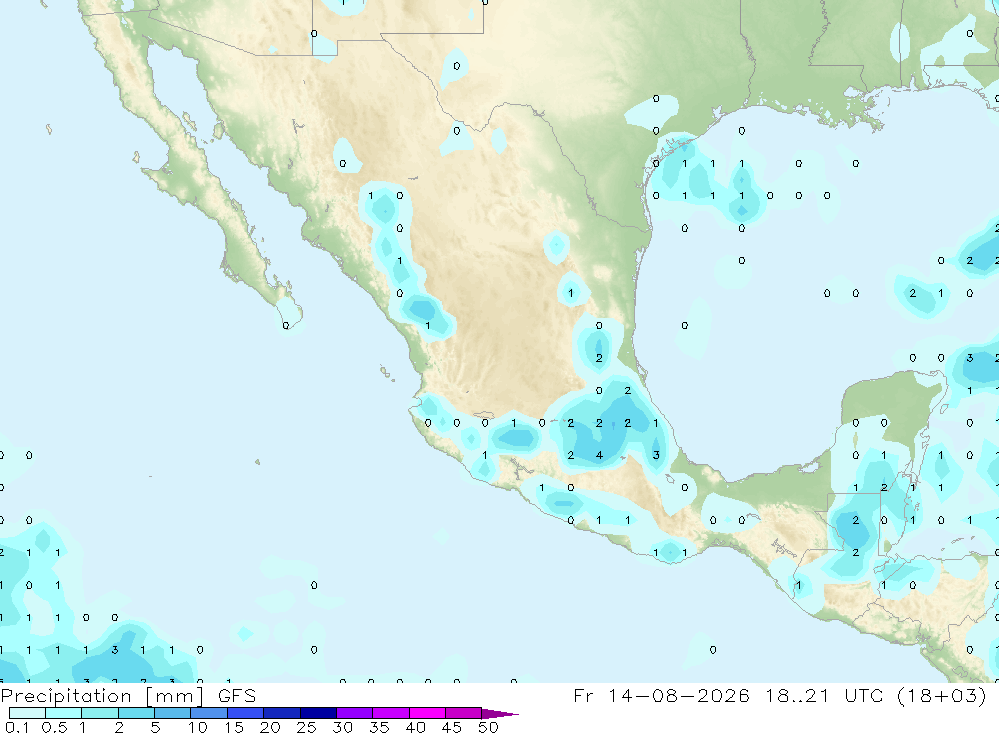
Task: Click legend label "35"
Action: click(x=379, y=727)
